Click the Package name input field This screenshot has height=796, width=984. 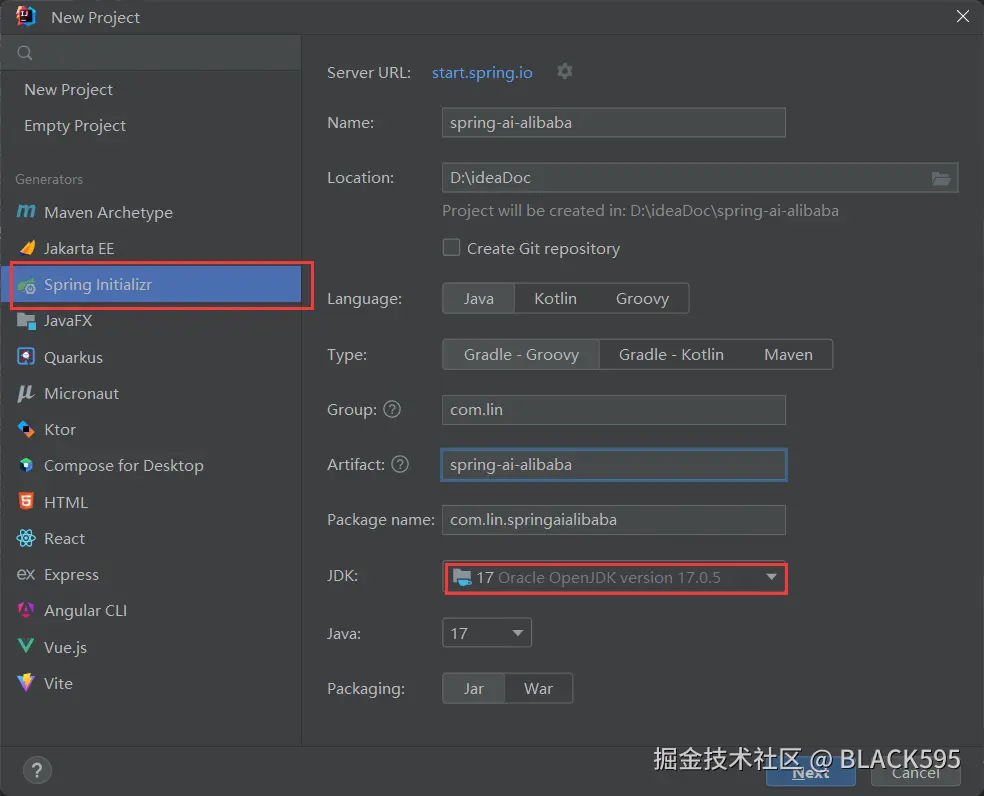click(x=614, y=520)
